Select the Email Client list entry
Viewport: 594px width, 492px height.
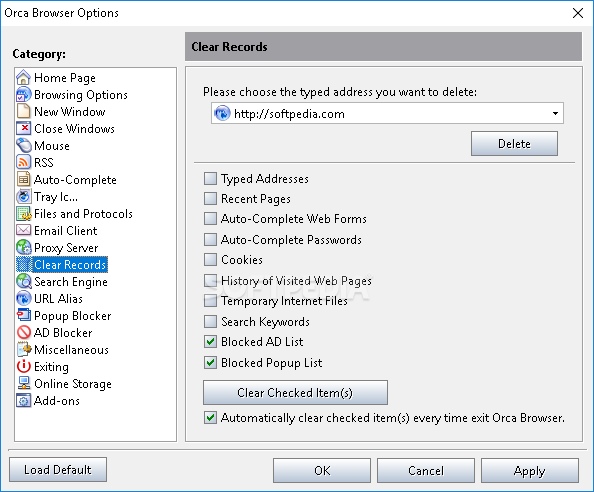[x=66, y=231]
